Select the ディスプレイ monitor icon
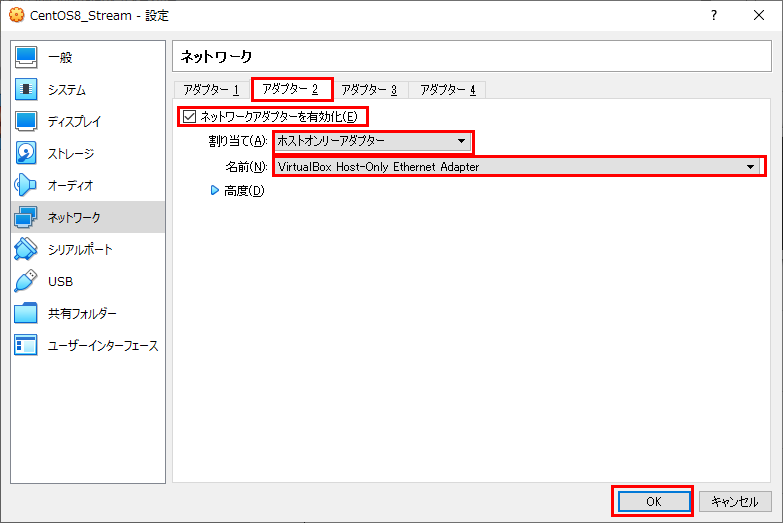 coord(25,121)
